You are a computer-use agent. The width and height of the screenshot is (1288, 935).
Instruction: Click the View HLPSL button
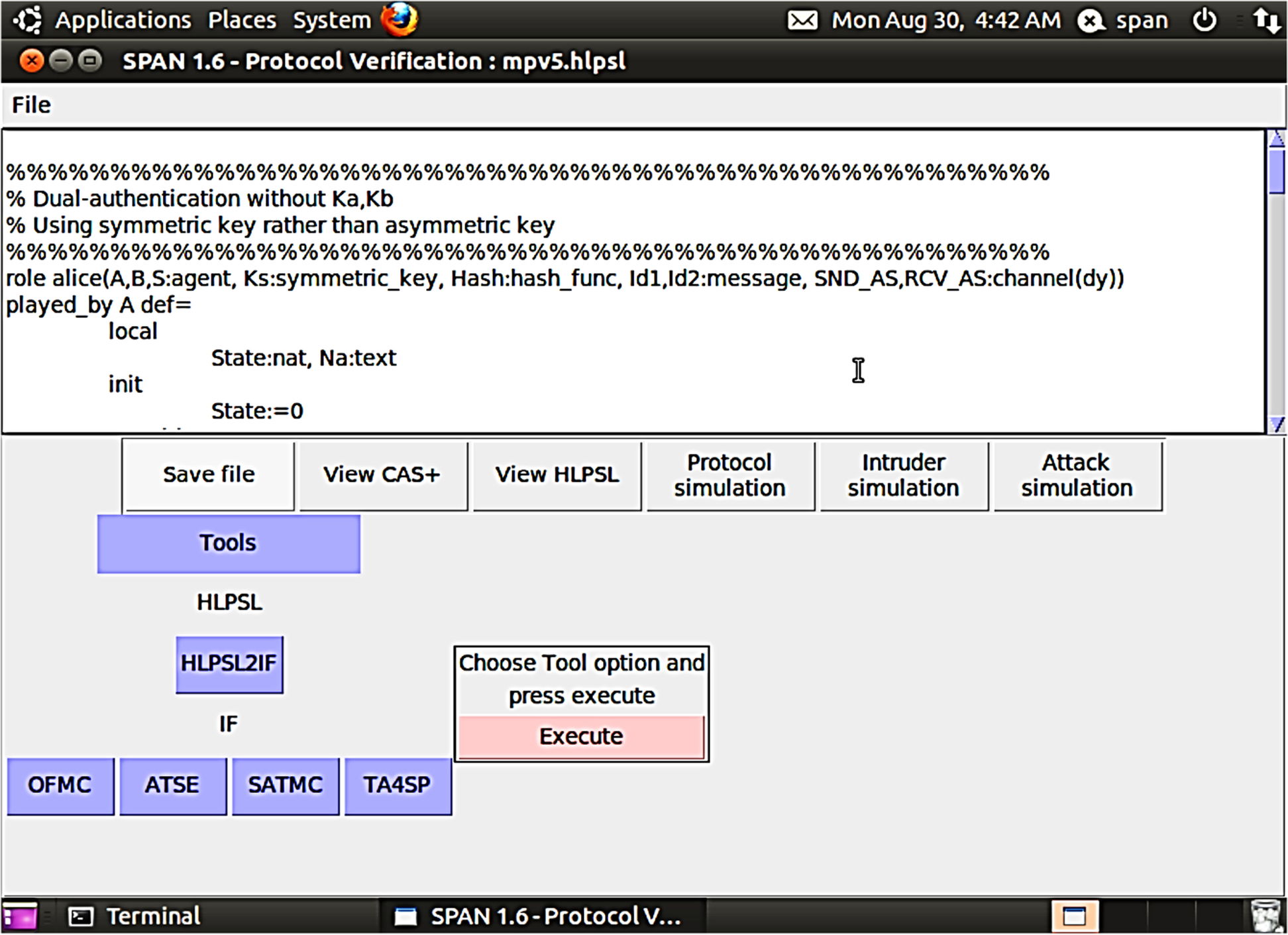(557, 474)
